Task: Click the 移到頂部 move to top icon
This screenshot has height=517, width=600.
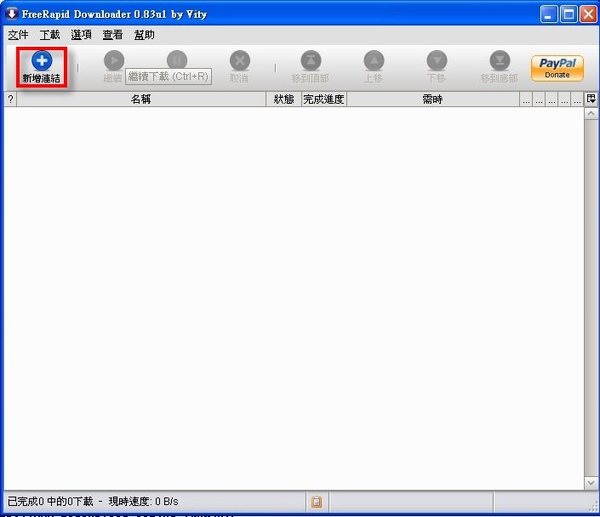Action: 311,60
